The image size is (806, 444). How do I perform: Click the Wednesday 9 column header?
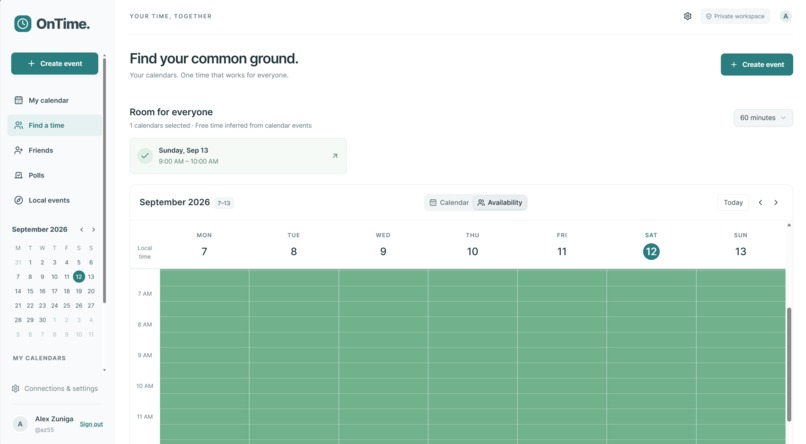(x=383, y=246)
